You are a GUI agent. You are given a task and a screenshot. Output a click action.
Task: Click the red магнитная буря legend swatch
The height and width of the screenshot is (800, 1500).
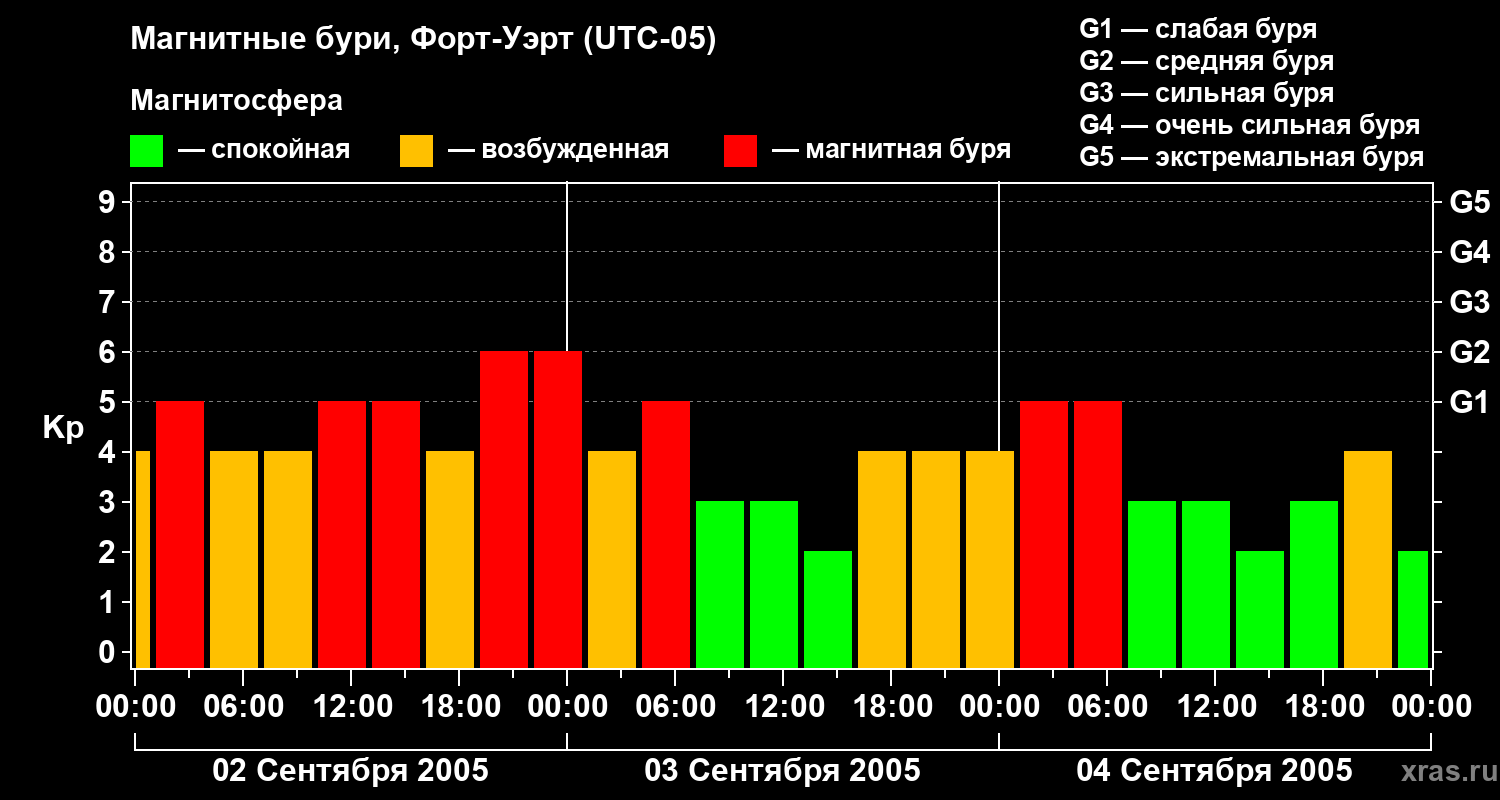point(740,151)
